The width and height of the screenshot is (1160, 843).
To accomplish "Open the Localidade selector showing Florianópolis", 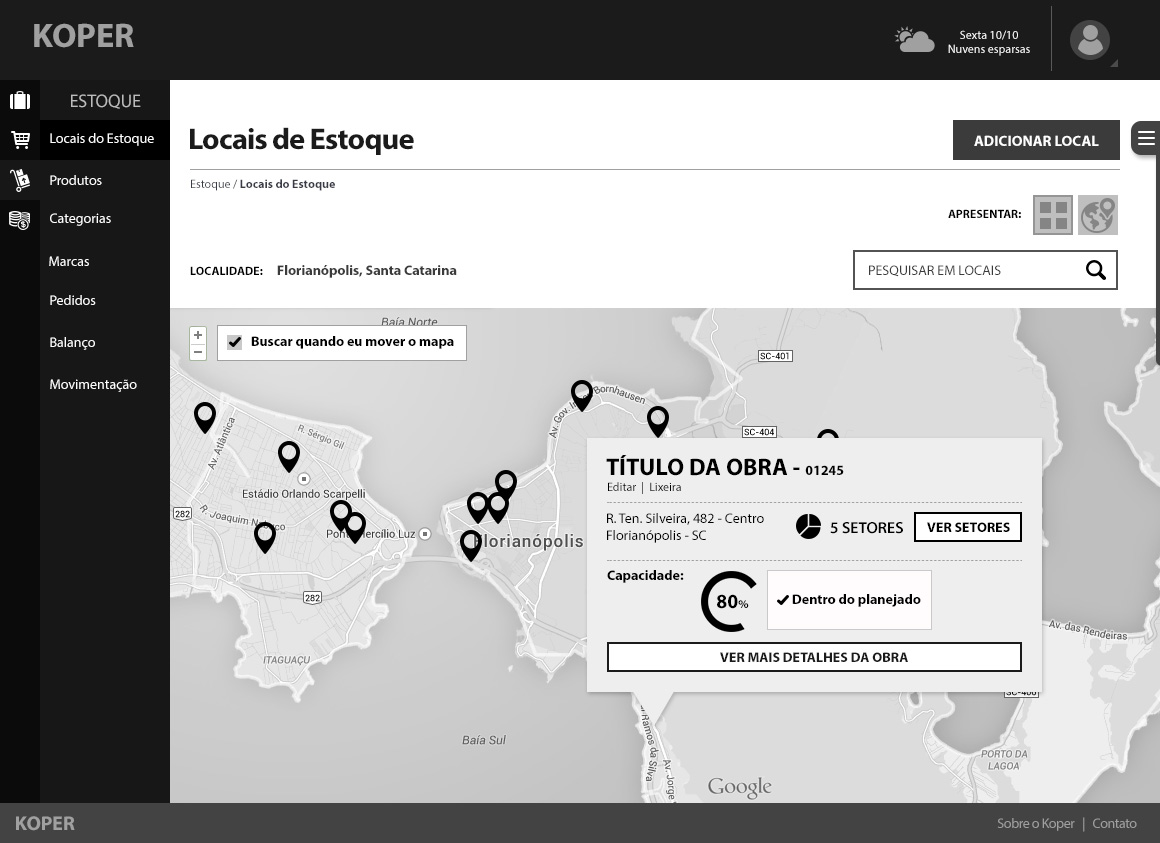I will (366, 270).
